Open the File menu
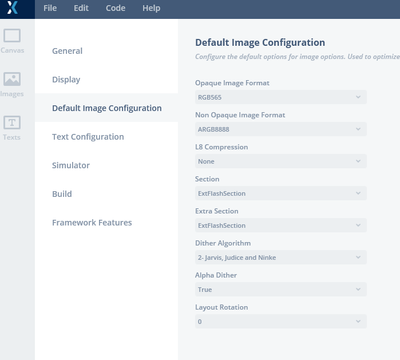Image resolution: width=400 pixels, height=360 pixels. (x=50, y=8)
